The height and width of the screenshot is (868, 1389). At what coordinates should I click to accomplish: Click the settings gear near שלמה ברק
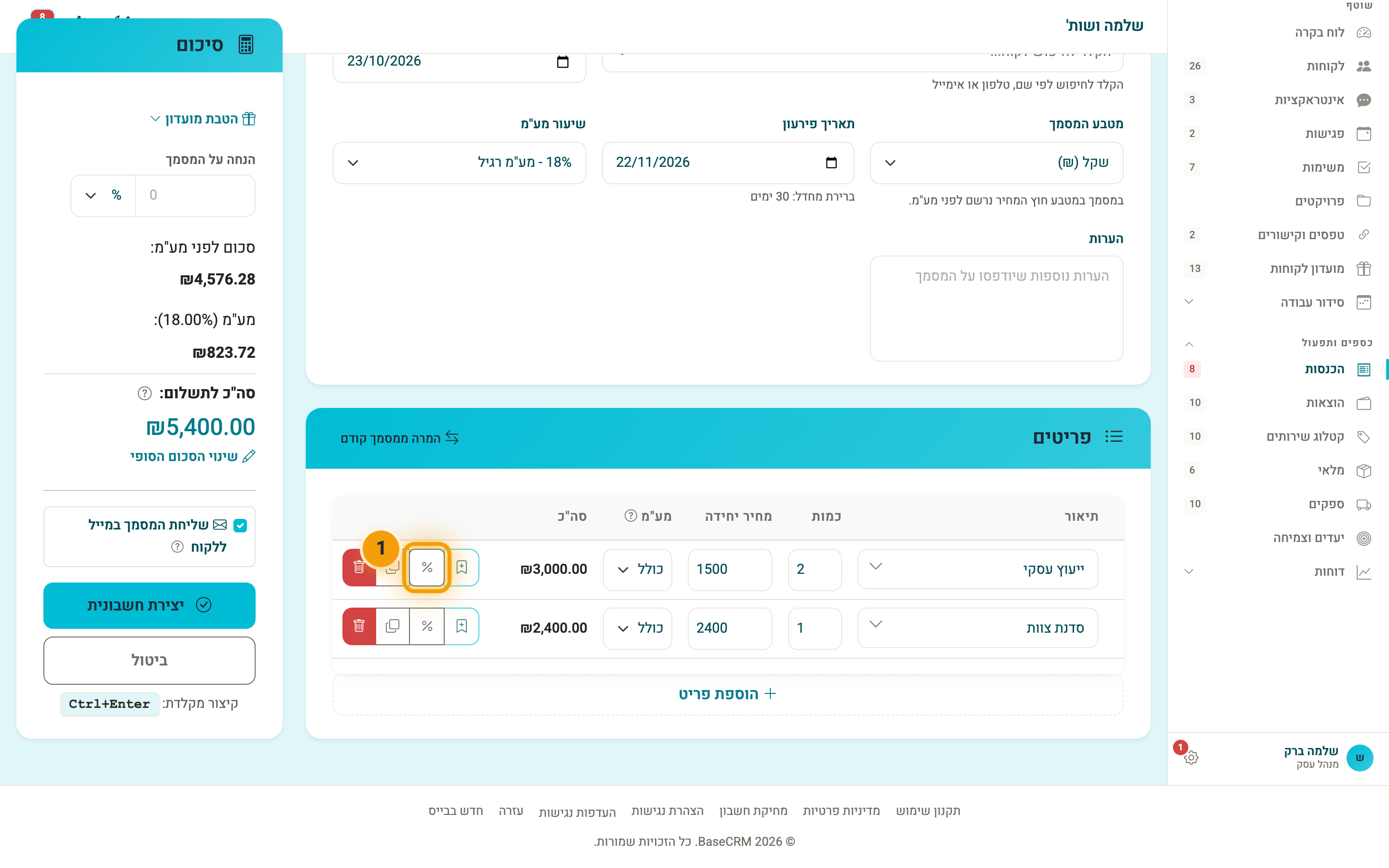[x=1191, y=757]
